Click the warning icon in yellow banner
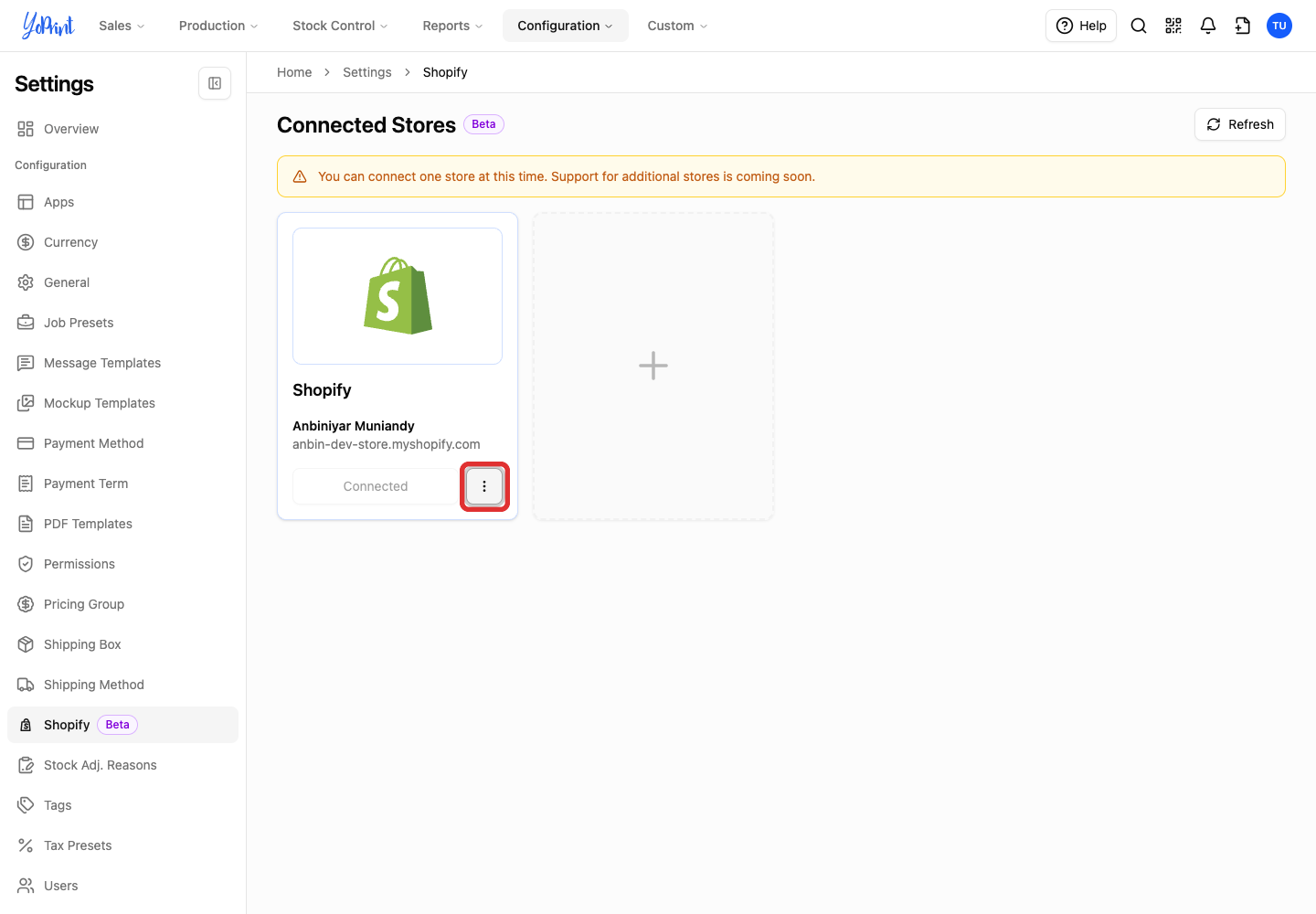Viewport: 1316px width, 914px height. 300,176
